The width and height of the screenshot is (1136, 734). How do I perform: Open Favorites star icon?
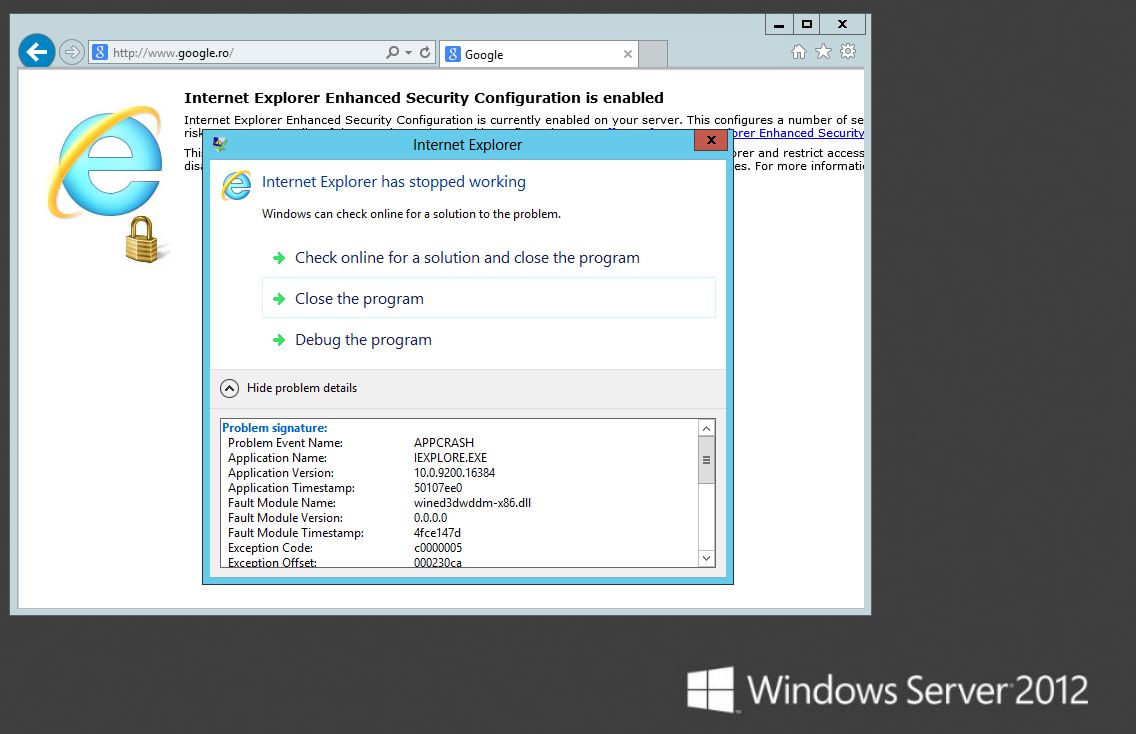[x=823, y=51]
